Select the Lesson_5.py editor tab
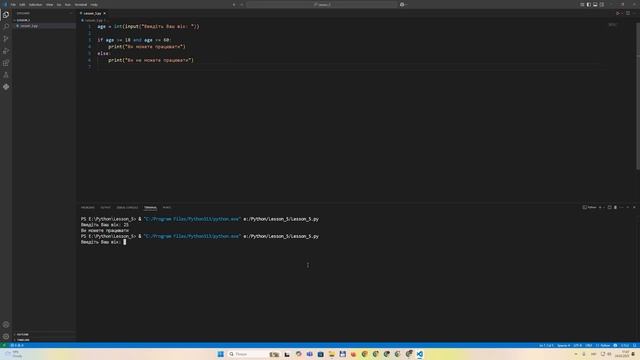The width and height of the screenshot is (640, 360). coord(92,13)
